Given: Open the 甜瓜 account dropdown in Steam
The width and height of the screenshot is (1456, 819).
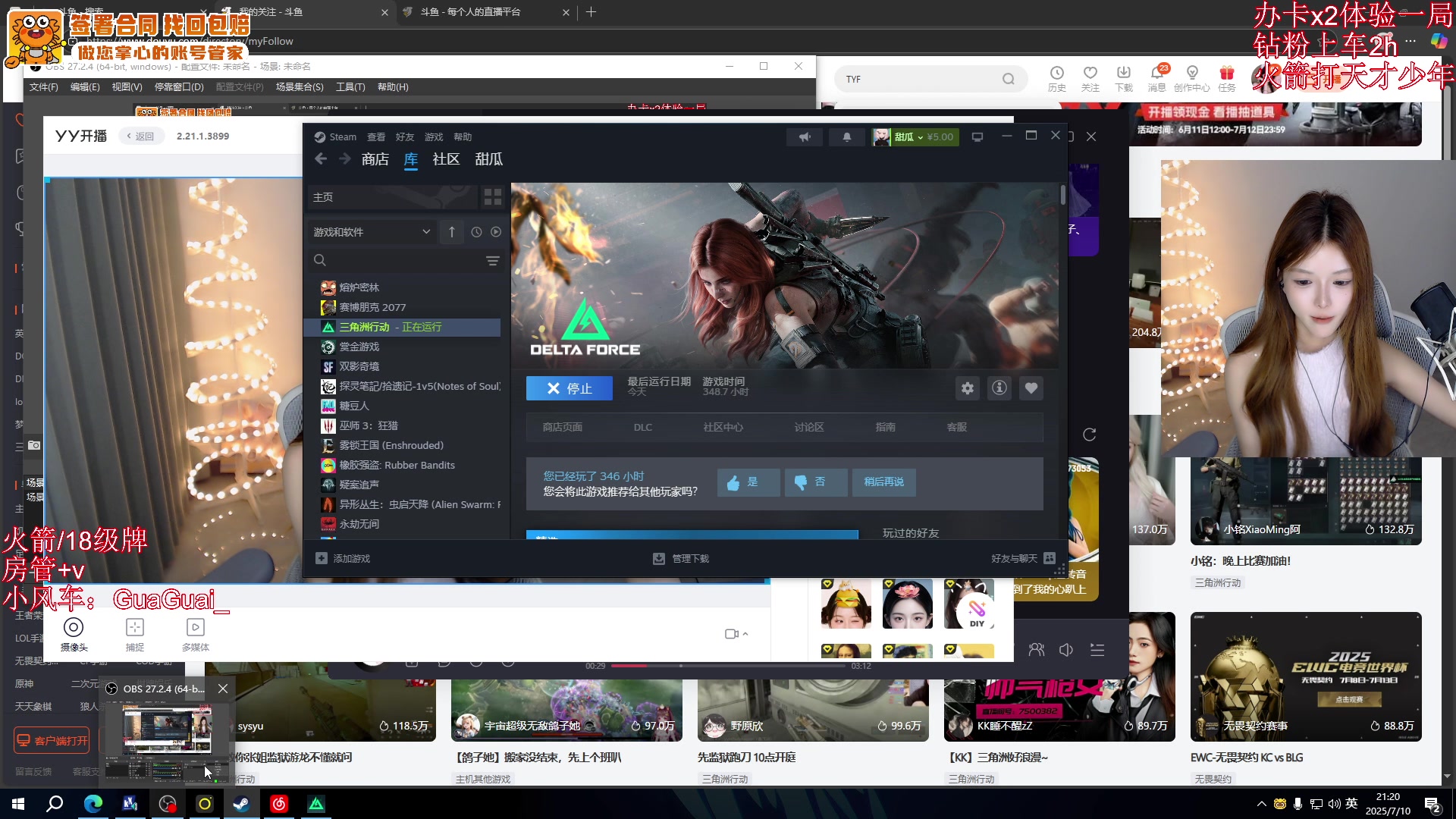Looking at the screenshot, I should pos(915,137).
